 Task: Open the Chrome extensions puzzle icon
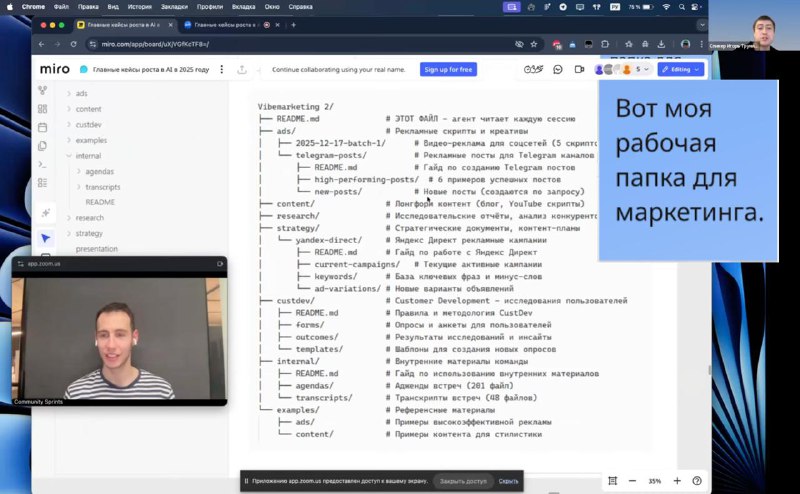605,44
